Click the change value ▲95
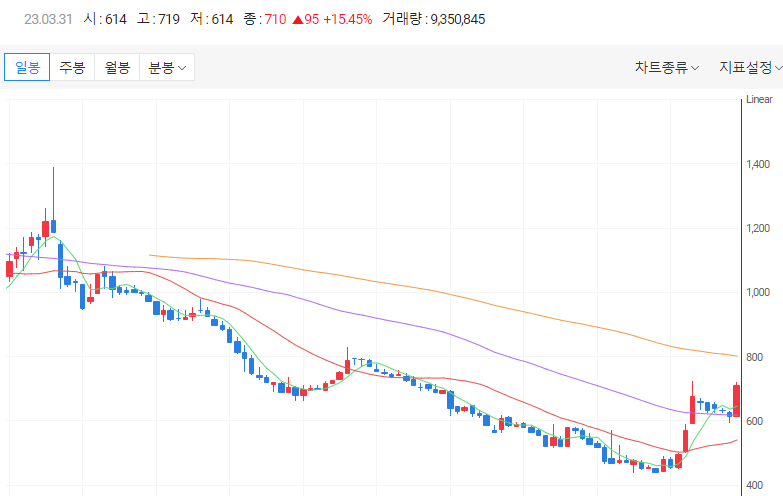Screen dimensions: 783x496 306,19
